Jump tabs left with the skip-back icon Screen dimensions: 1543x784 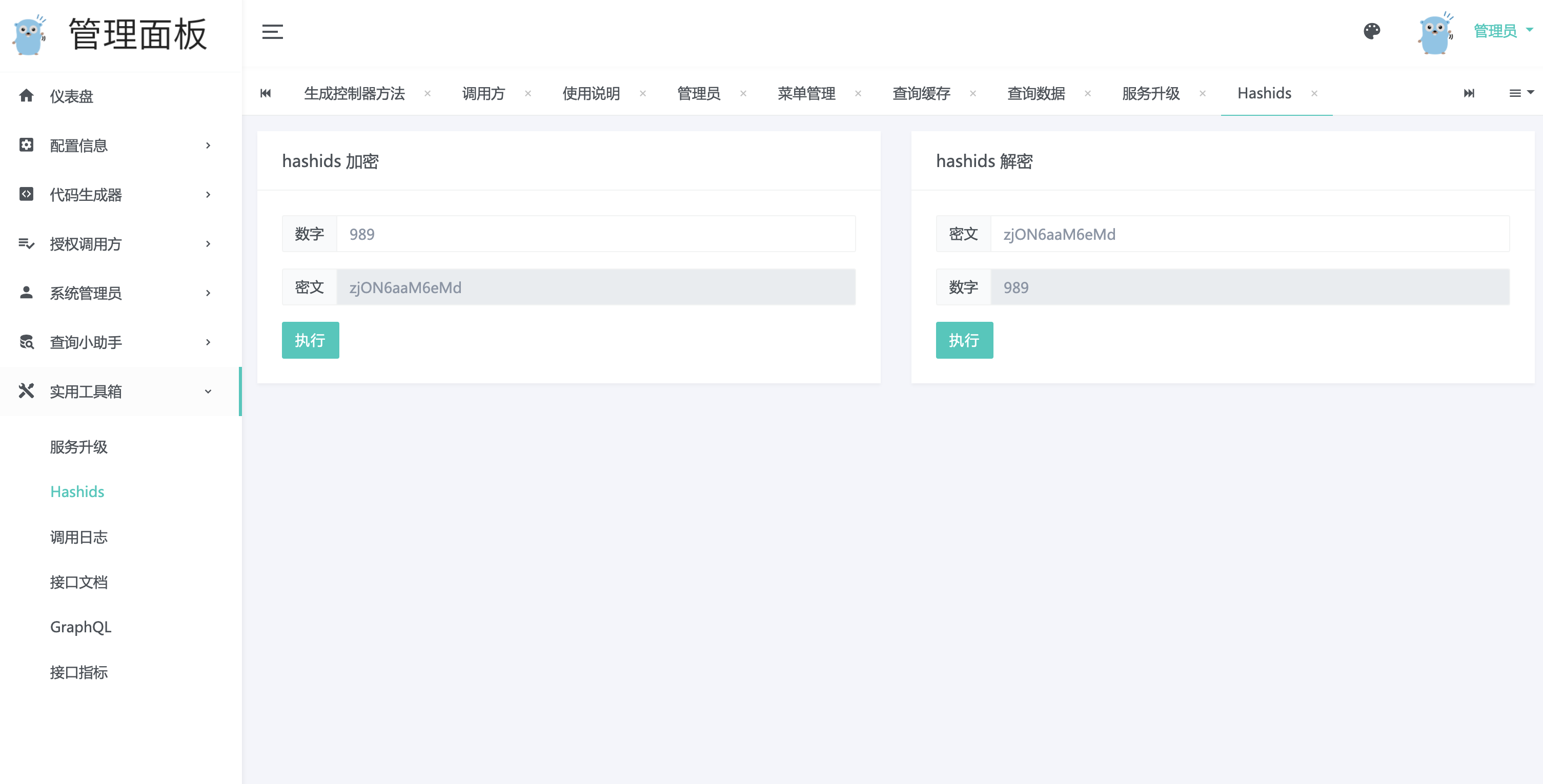266,93
